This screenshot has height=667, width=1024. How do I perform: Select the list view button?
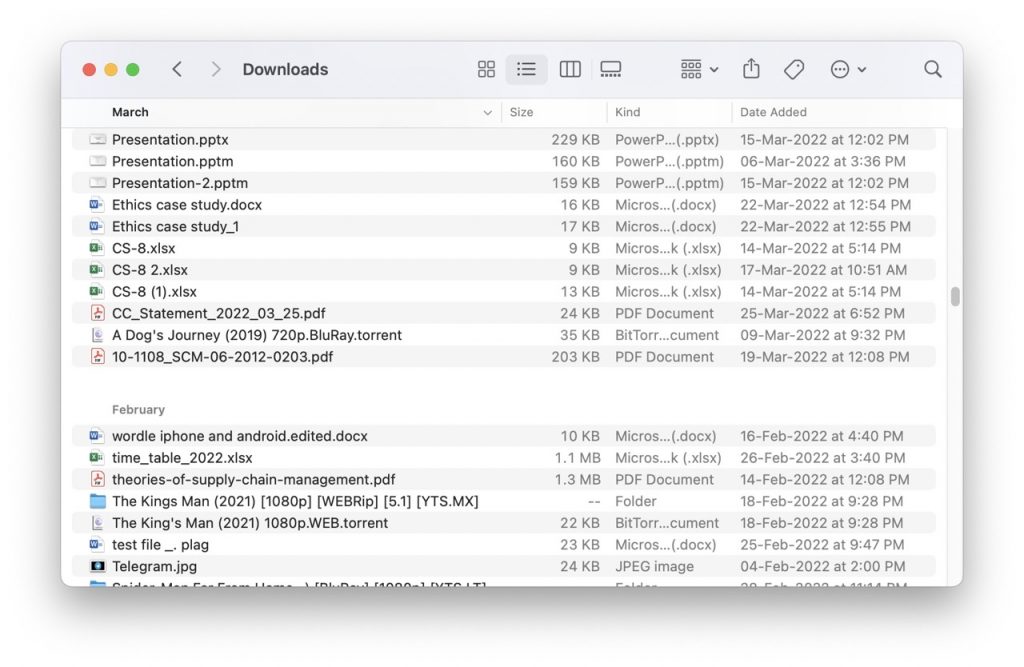click(526, 69)
